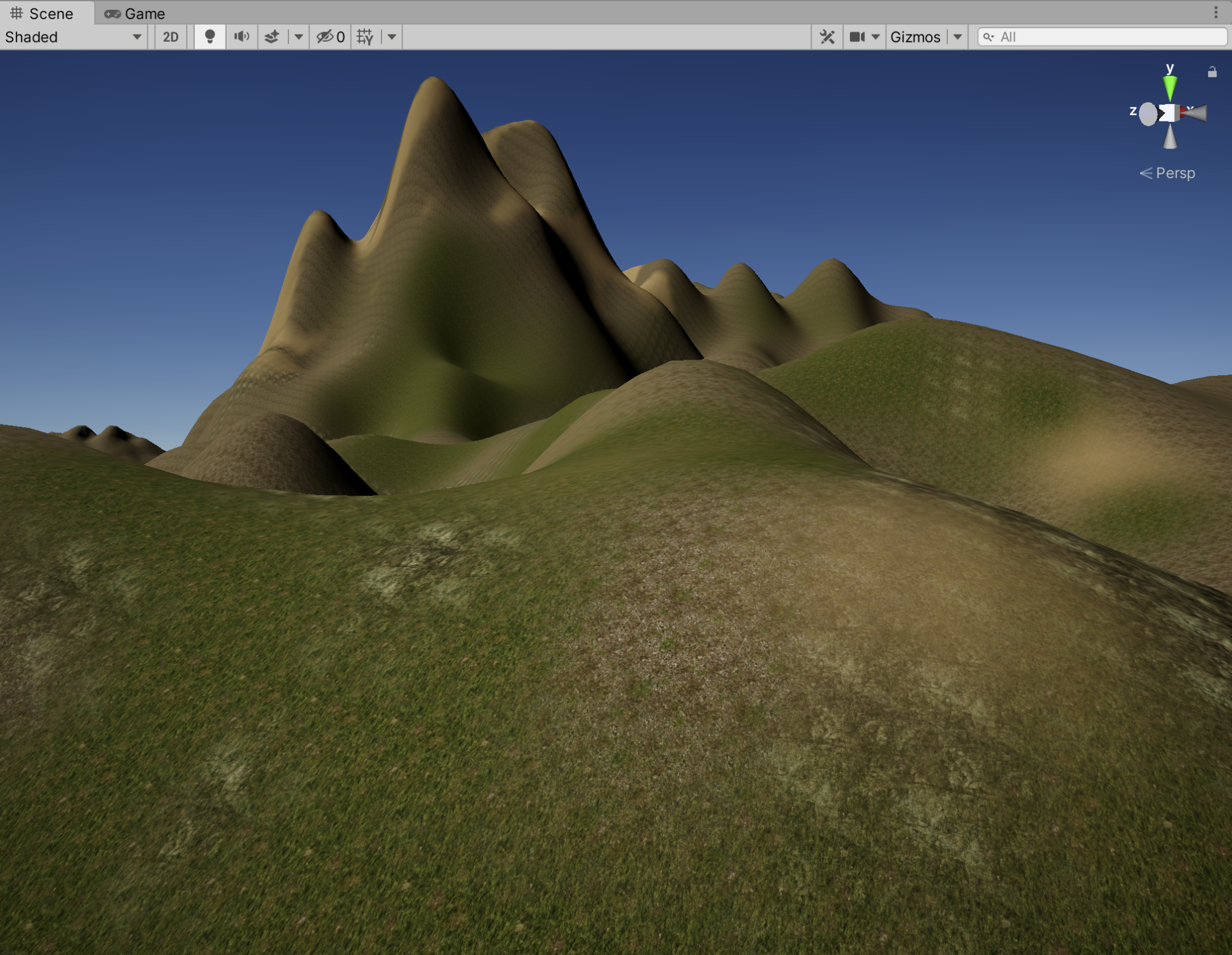Click the effects (skybox/fog) toggle icon
The height and width of the screenshot is (955, 1232).
(x=272, y=37)
